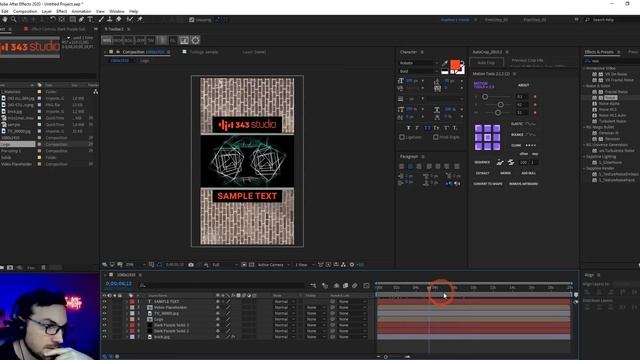Click the center anchor point square in Motion Tools
The image size is (640, 360).
tap(487, 138)
